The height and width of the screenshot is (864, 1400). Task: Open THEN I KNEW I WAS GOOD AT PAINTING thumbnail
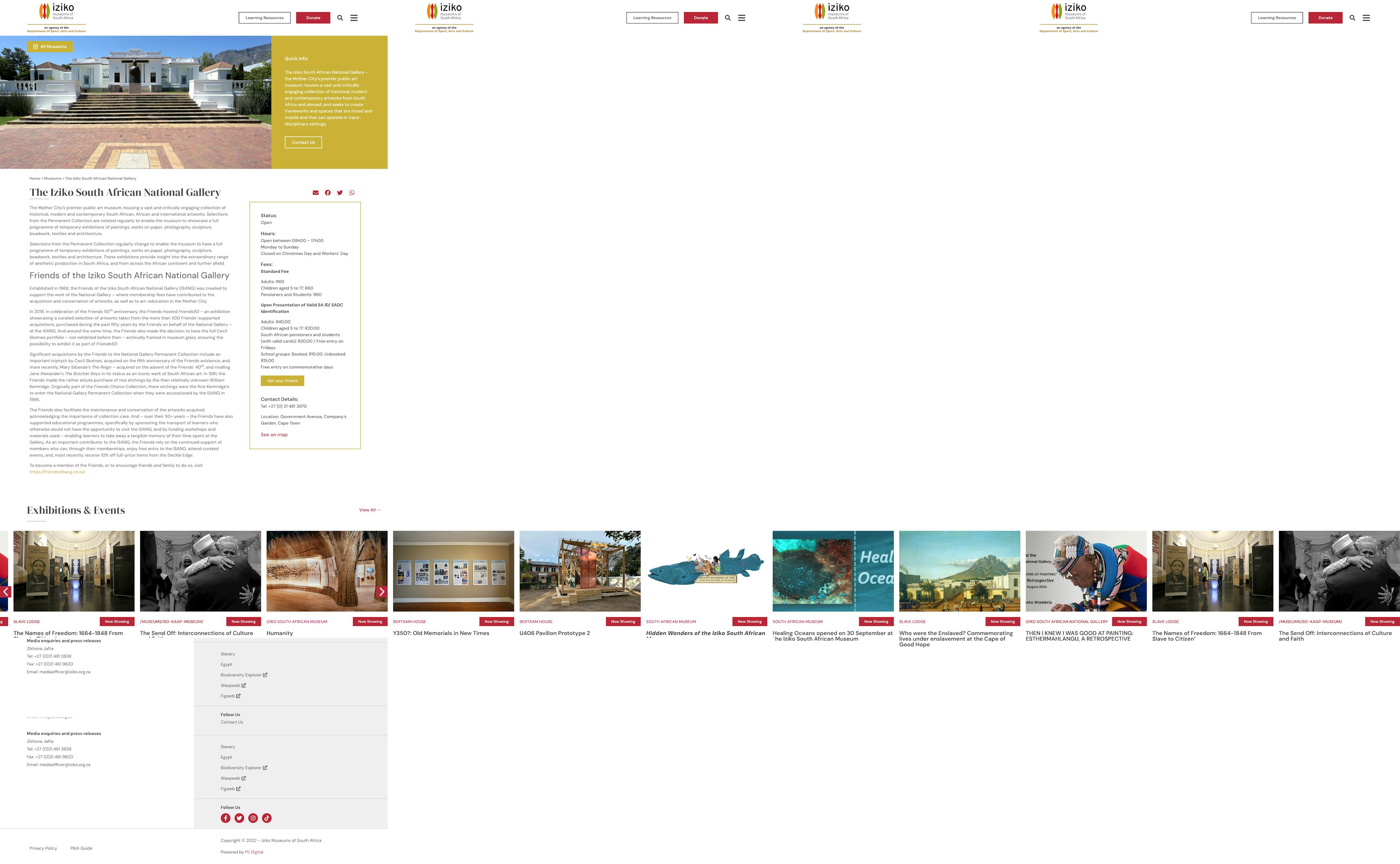(x=1086, y=571)
